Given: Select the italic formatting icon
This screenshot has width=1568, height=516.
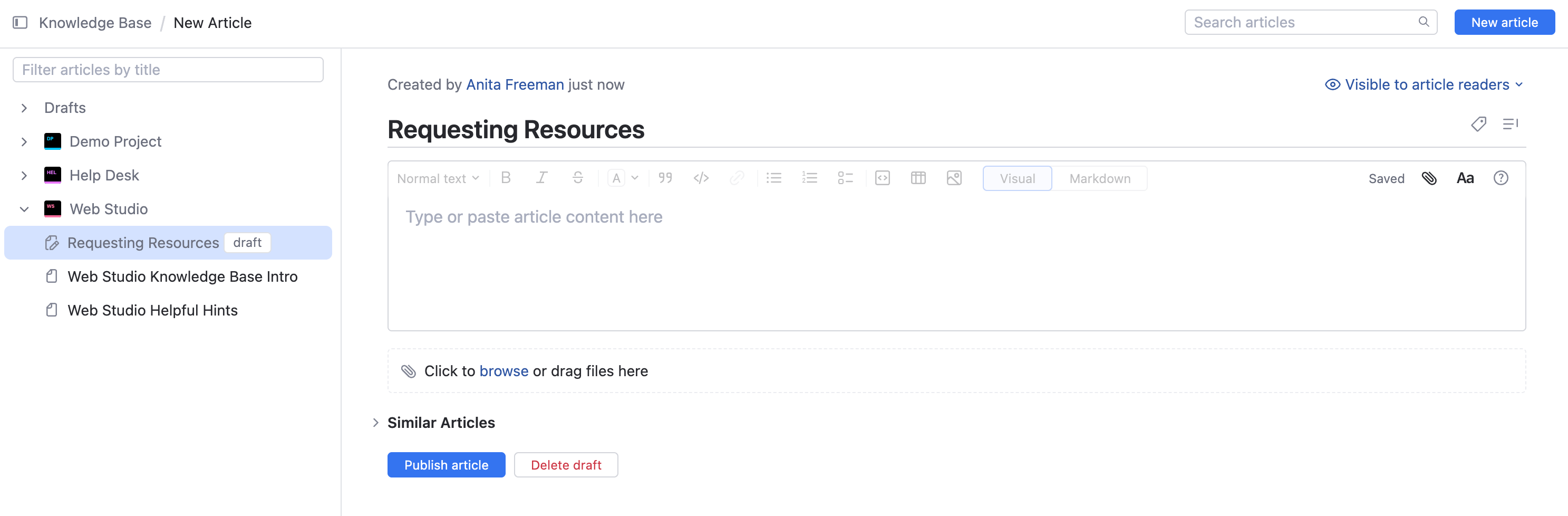Looking at the screenshot, I should (542, 178).
